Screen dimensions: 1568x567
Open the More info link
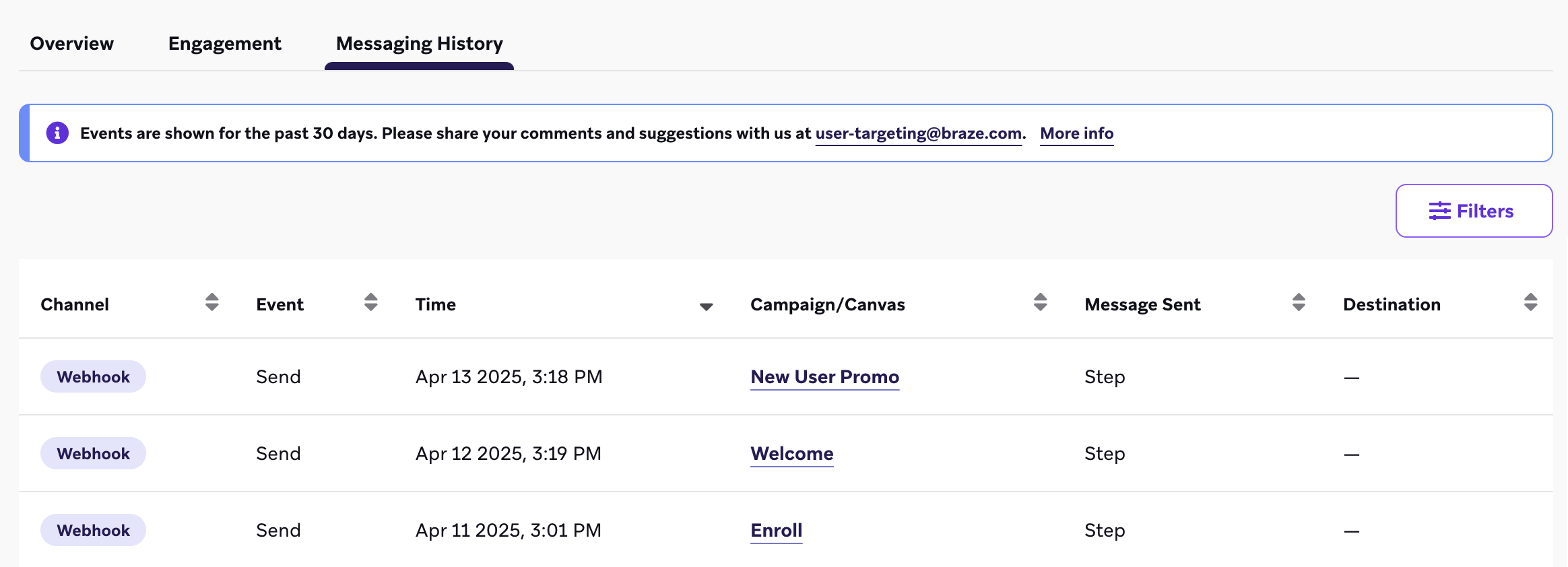point(1077,133)
